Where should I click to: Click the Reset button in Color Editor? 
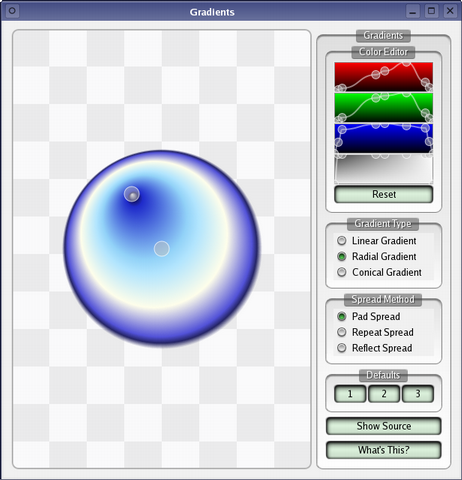(384, 194)
